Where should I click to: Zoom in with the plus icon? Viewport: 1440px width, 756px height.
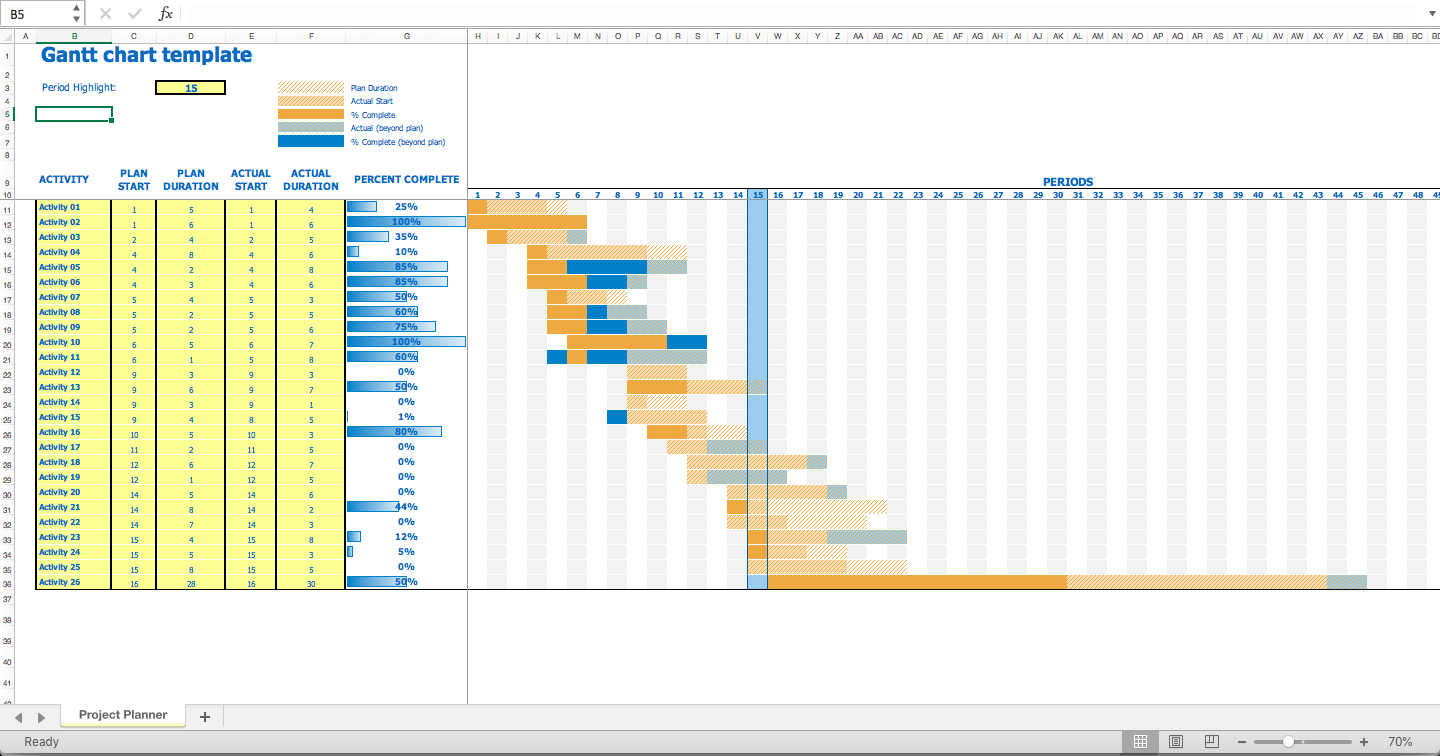[1362, 742]
